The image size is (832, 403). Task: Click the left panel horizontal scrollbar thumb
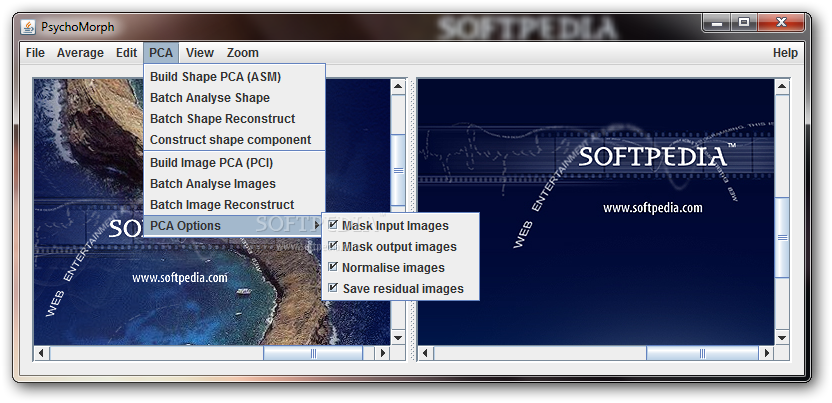[x=313, y=353]
